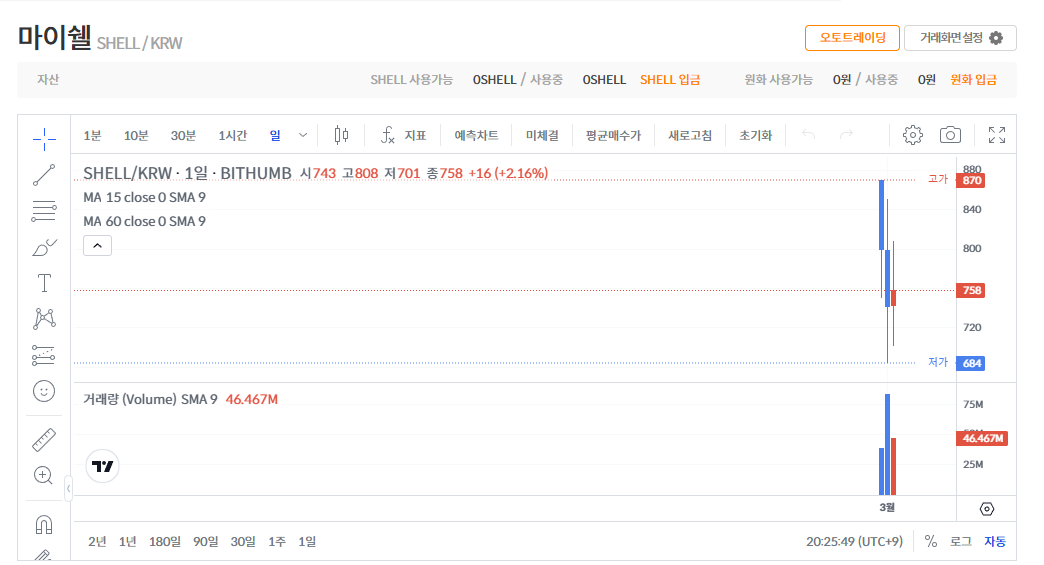Image resolution: width=1044 pixels, height=565 pixels.
Task: Click the 원화 입금 deposit link
Action: [973, 80]
